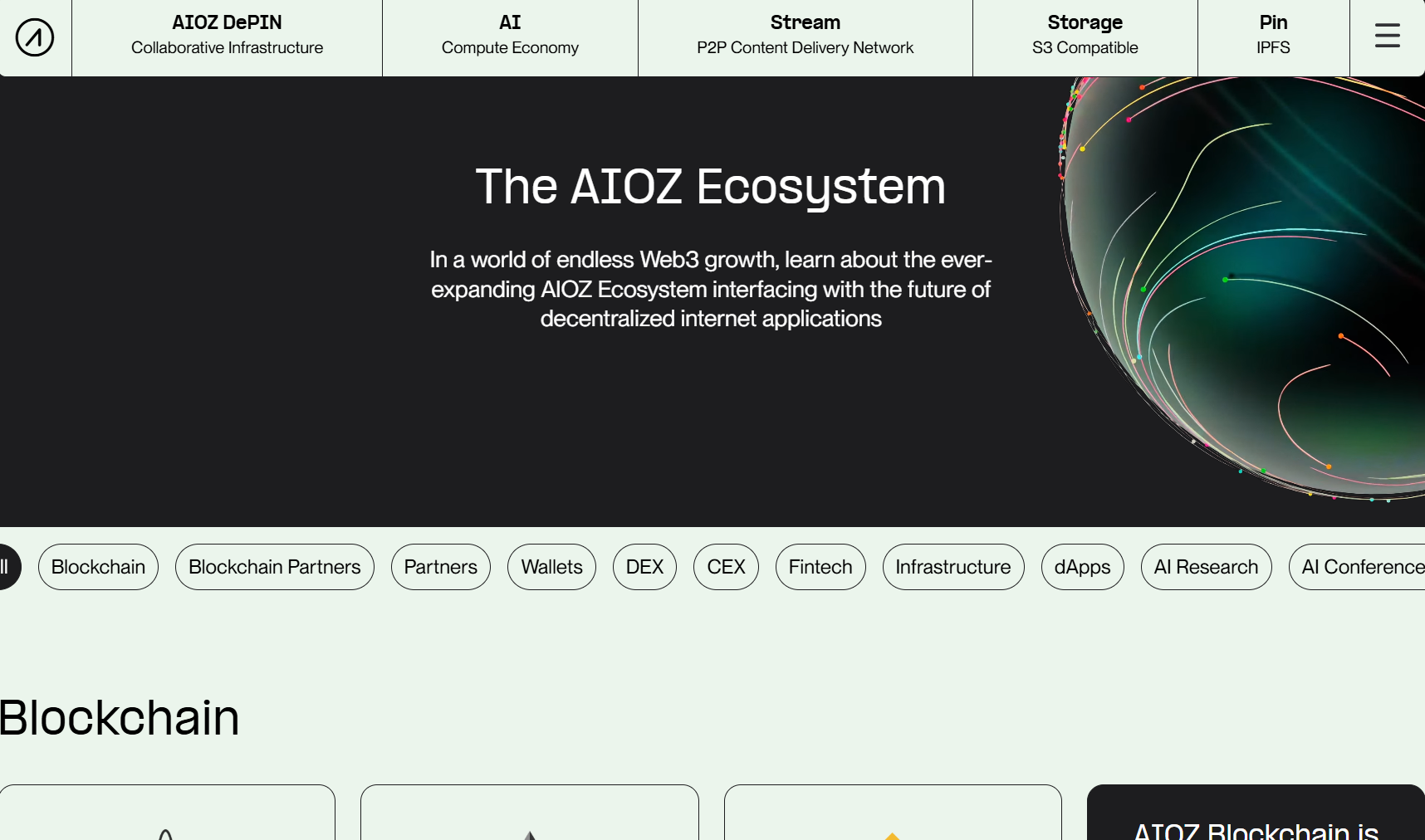Open the Pin IPFS nav item

coord(1273,35)
